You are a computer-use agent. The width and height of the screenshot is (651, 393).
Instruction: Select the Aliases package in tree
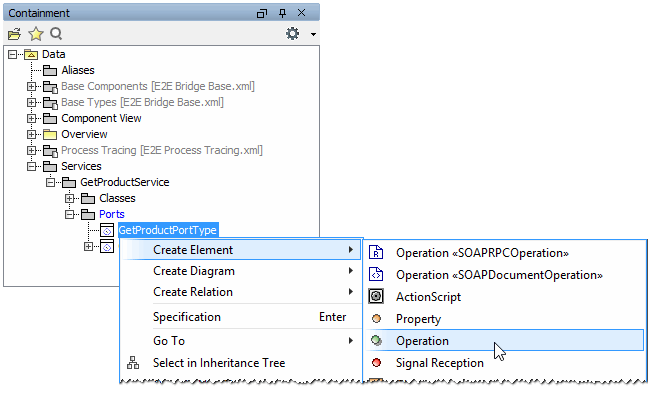(x=78, y=70)
